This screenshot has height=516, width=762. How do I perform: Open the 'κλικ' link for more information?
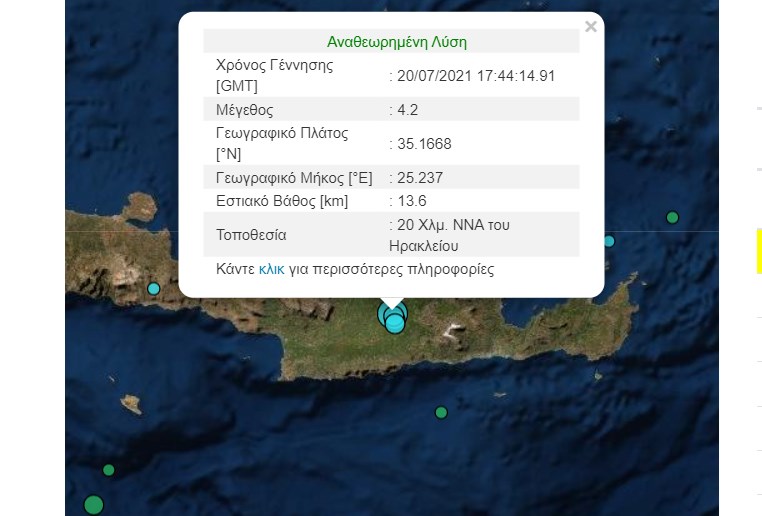coord(271,270)
